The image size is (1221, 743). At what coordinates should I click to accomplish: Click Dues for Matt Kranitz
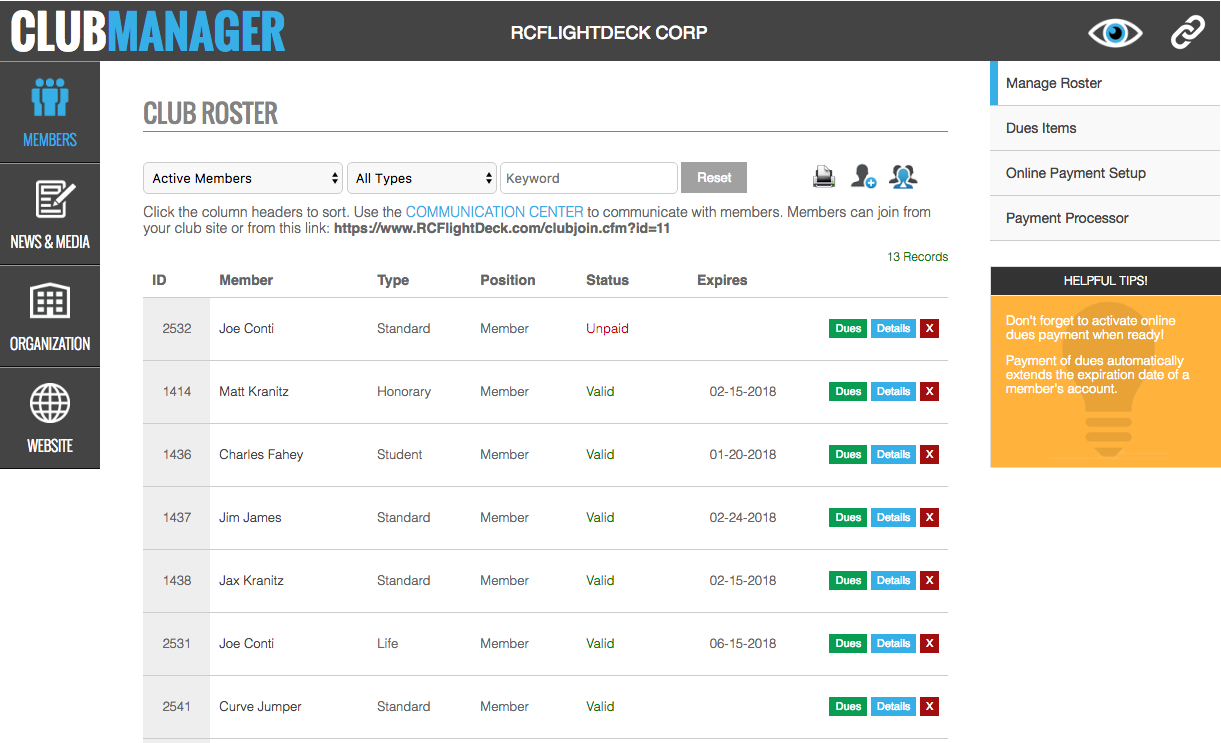click(x=848, y=391)
